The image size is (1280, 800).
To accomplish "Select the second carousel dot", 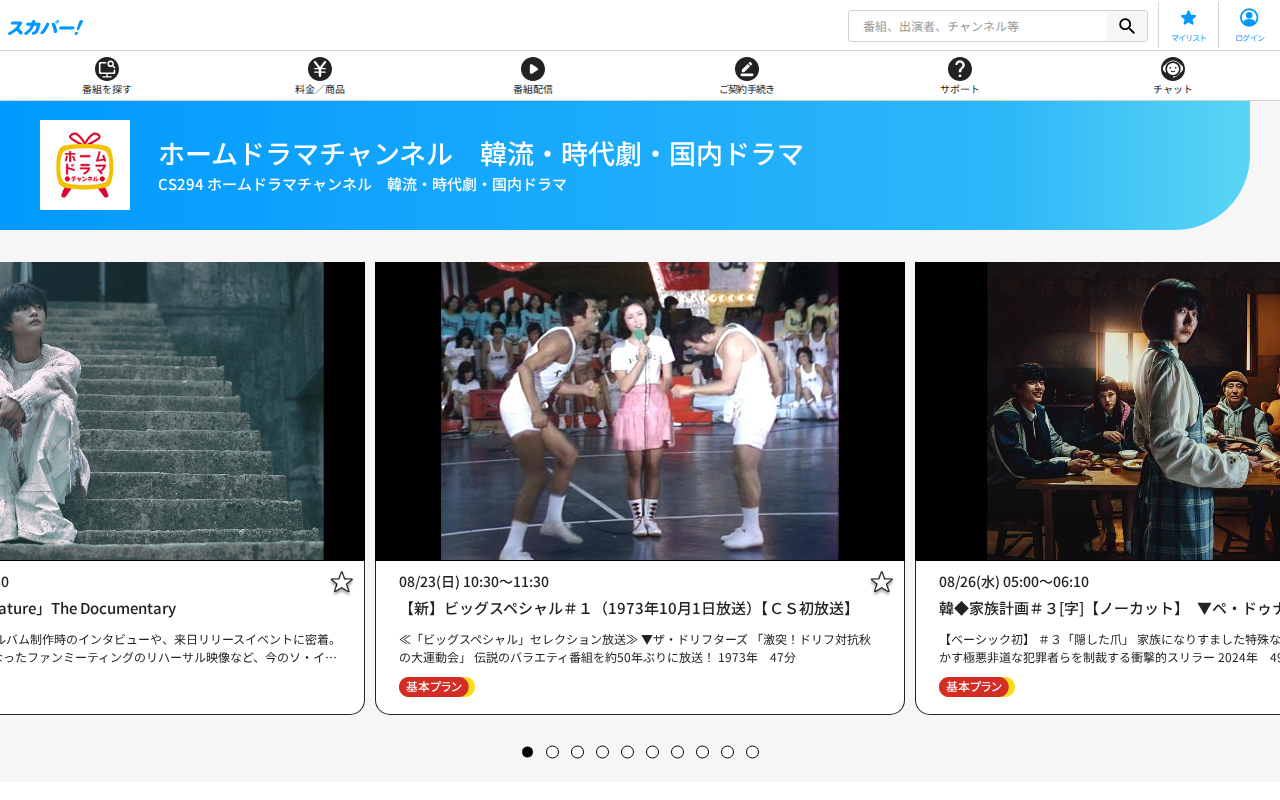I will pos(553,752).
